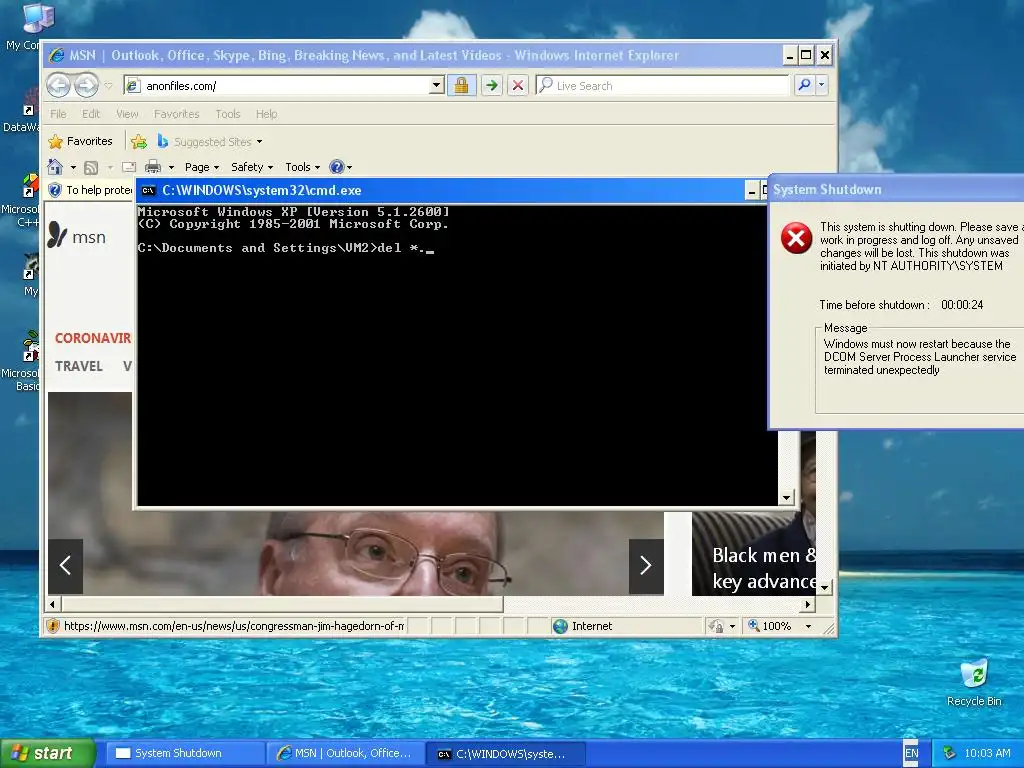Switch to cmd.exe taskbar button
Viewport: 1024px width, 768px height.
(506, 753)
